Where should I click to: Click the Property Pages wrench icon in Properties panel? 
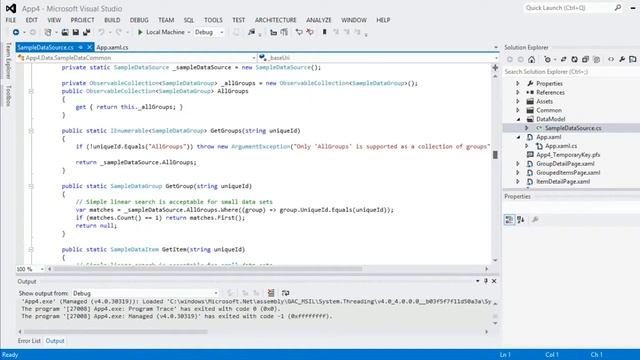535,220
